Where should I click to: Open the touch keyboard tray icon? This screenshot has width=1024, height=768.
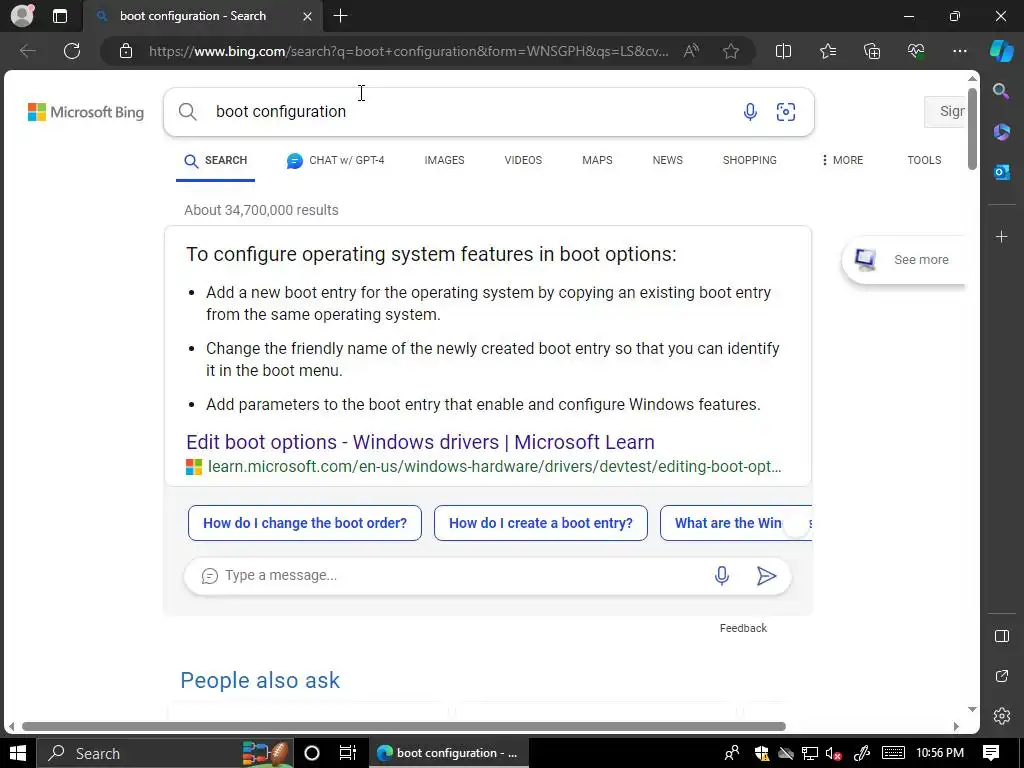[893, 754]
